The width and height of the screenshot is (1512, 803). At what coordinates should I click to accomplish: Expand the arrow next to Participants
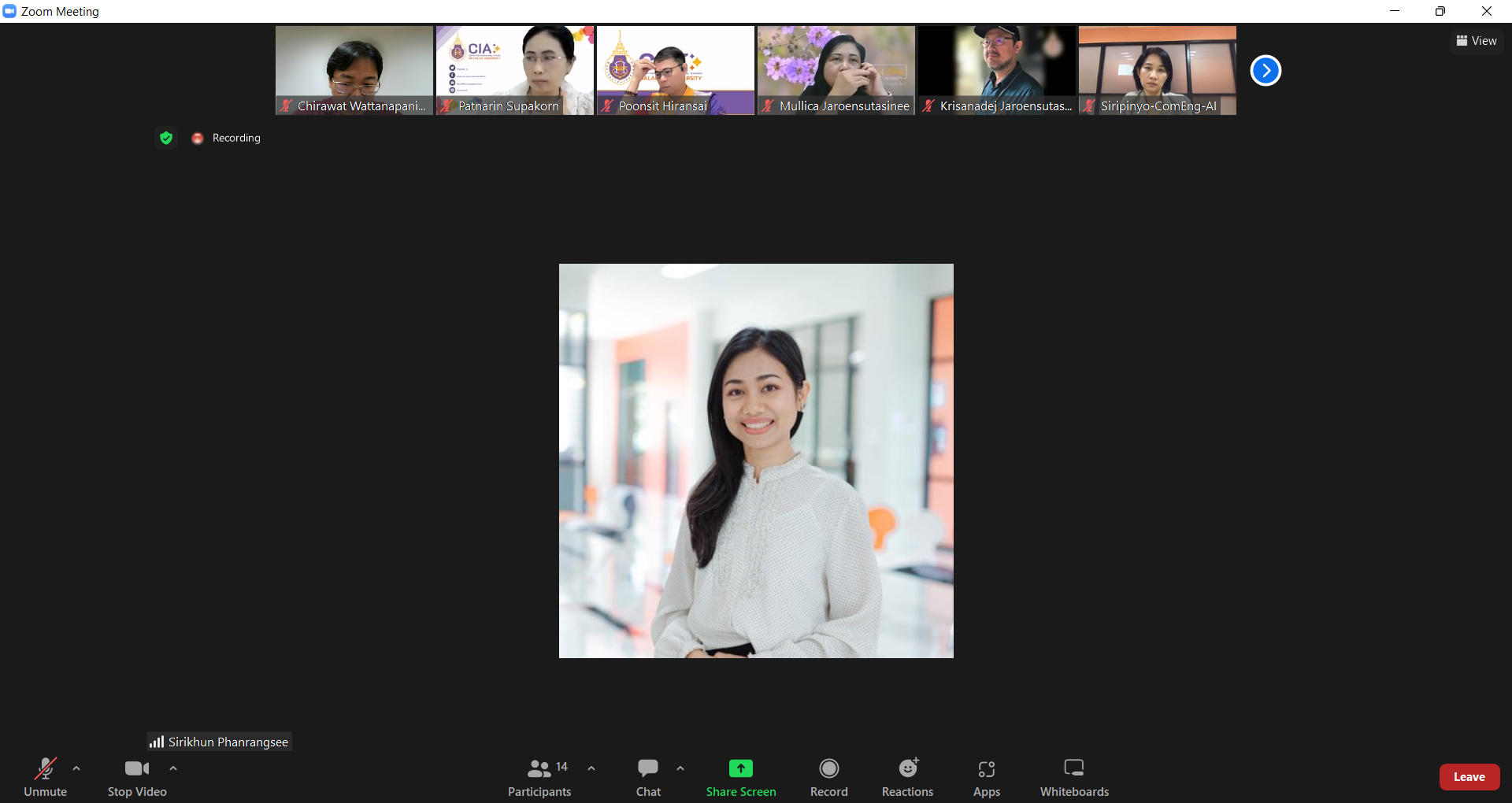591,768
